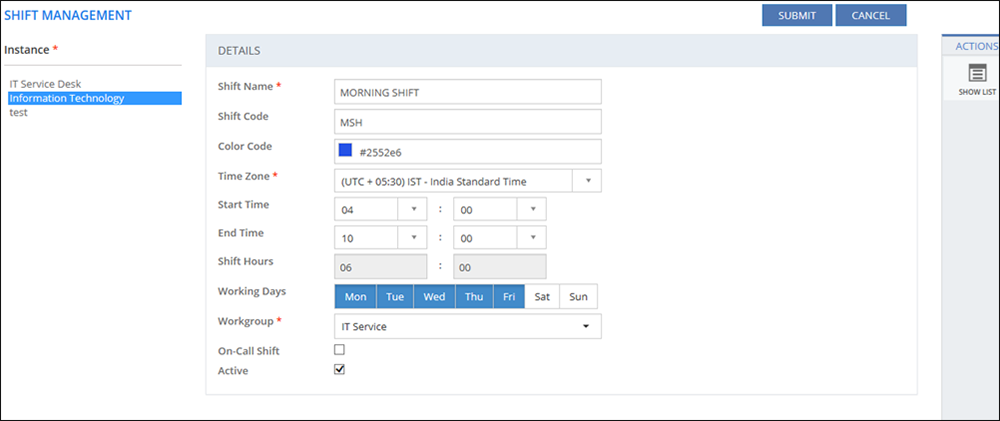Click the blue Color Code swatch
Image resolution: width=1000 pixels, height=421 pixels.
point(345,150)
